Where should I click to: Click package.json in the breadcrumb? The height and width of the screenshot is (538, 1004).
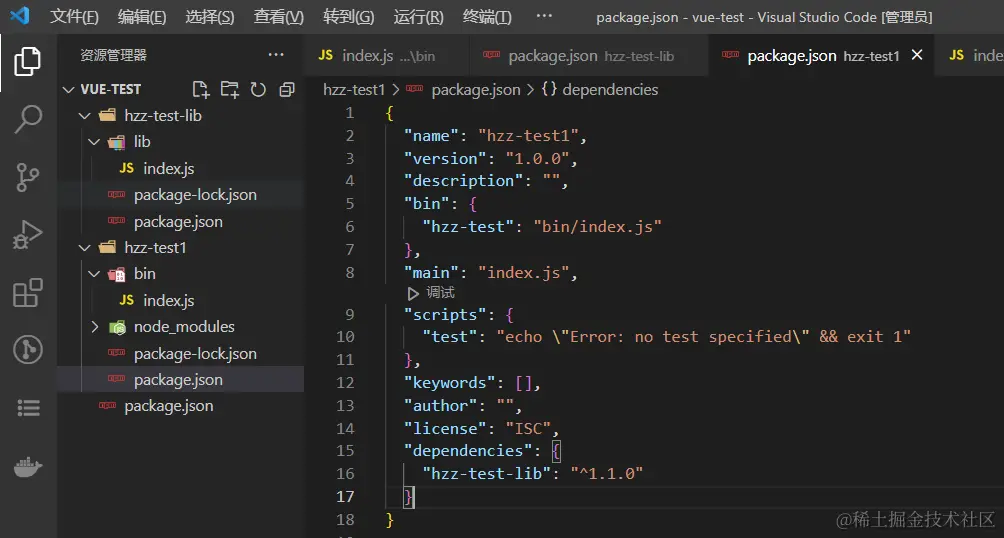(x=476, y=90)
